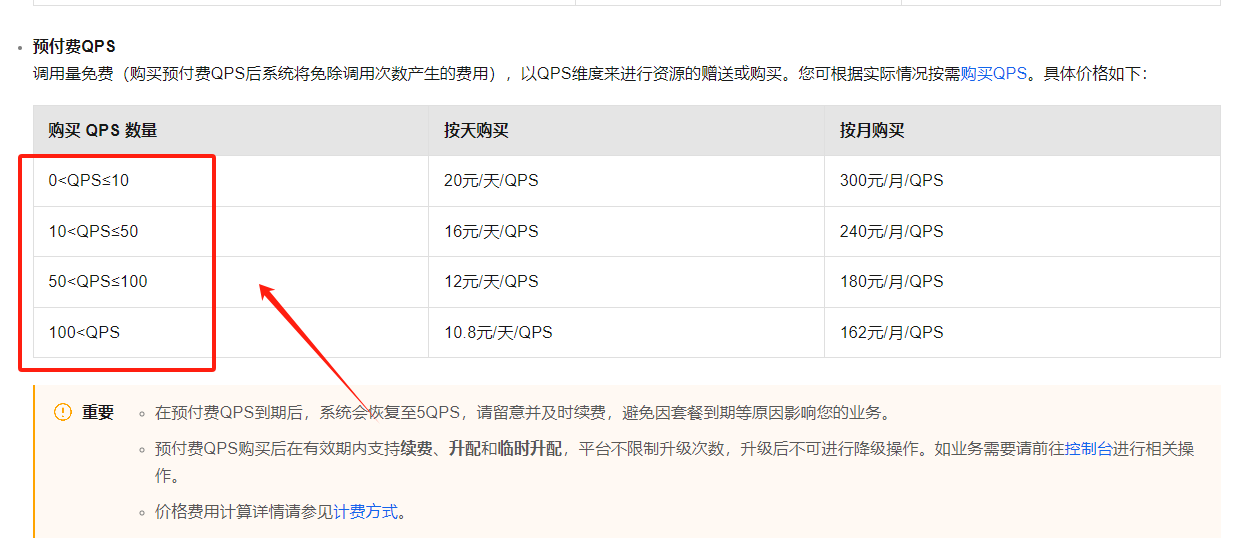
Task: Click the 180元/月/QPS price cell
Action: 1022,282
